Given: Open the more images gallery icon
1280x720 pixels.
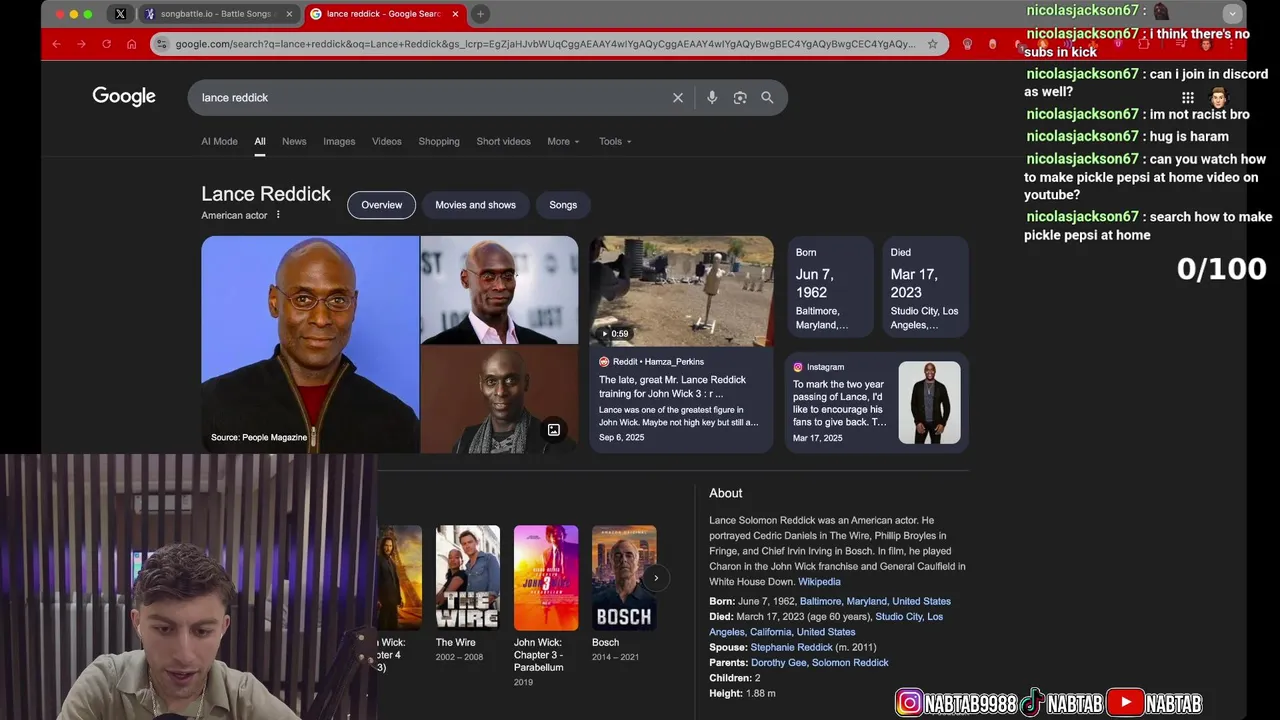Looking at the screenshot, I should [x=553, y=430].
